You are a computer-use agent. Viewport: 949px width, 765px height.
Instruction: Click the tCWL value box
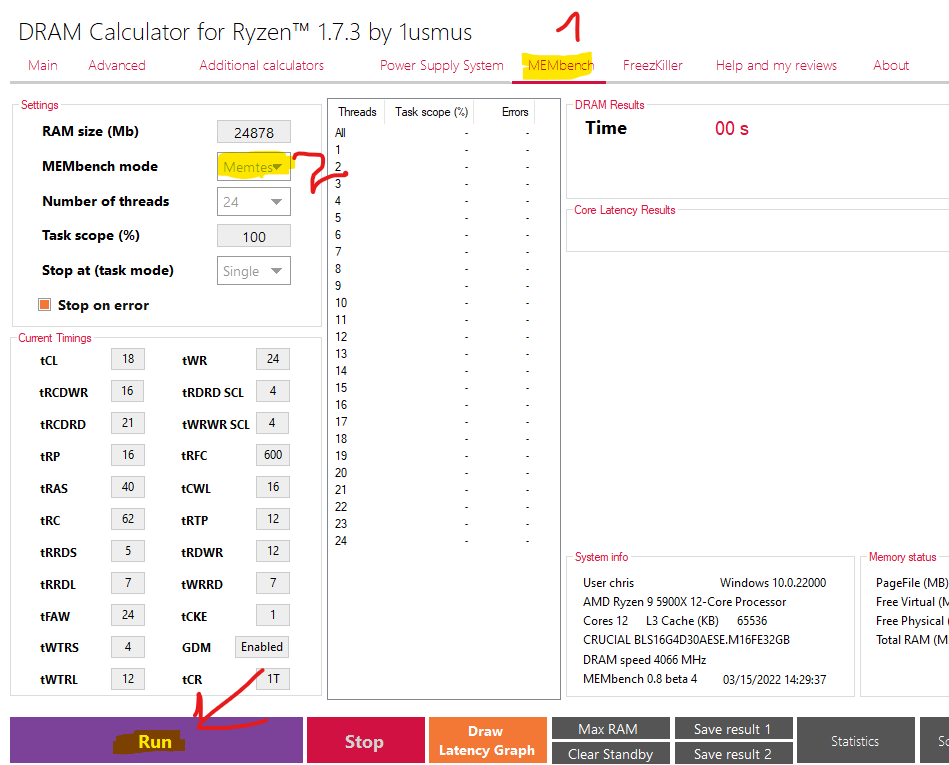coord(272,487)
